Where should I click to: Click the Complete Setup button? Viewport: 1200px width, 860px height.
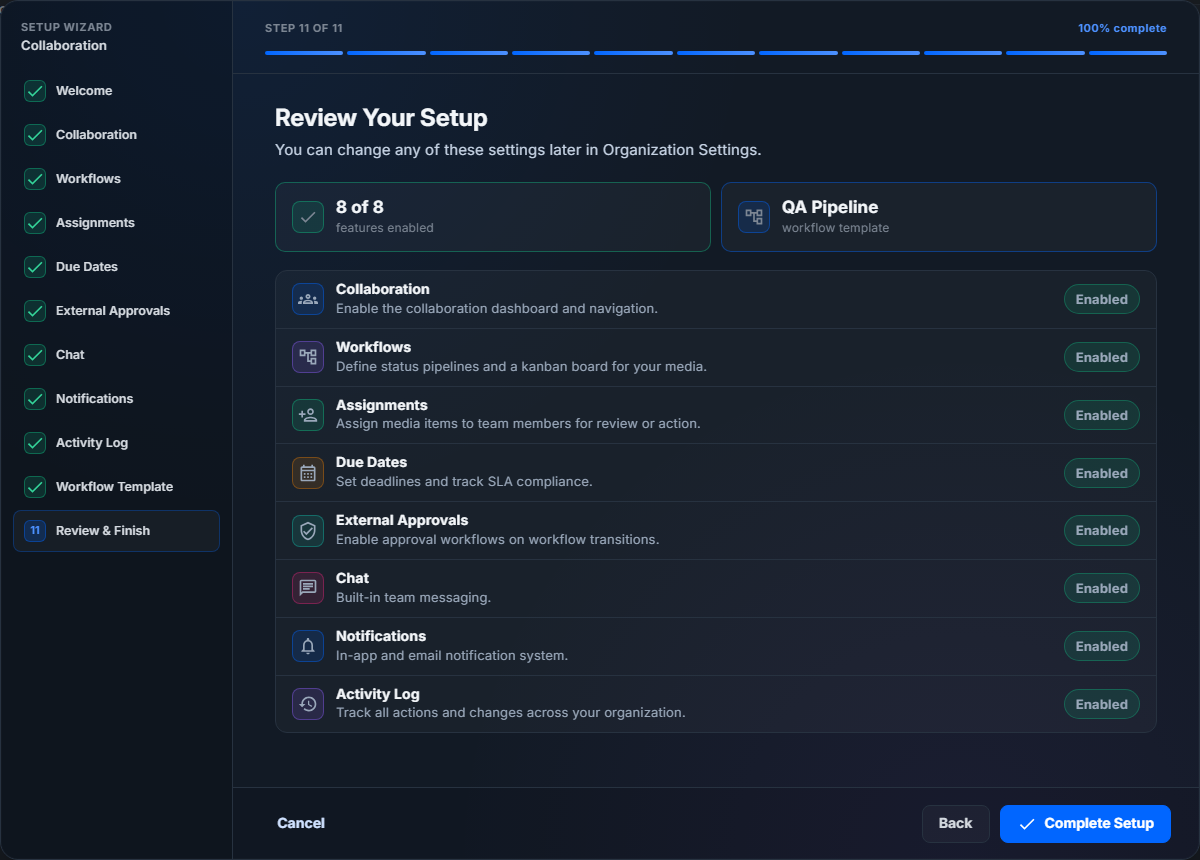point(1085,824)
